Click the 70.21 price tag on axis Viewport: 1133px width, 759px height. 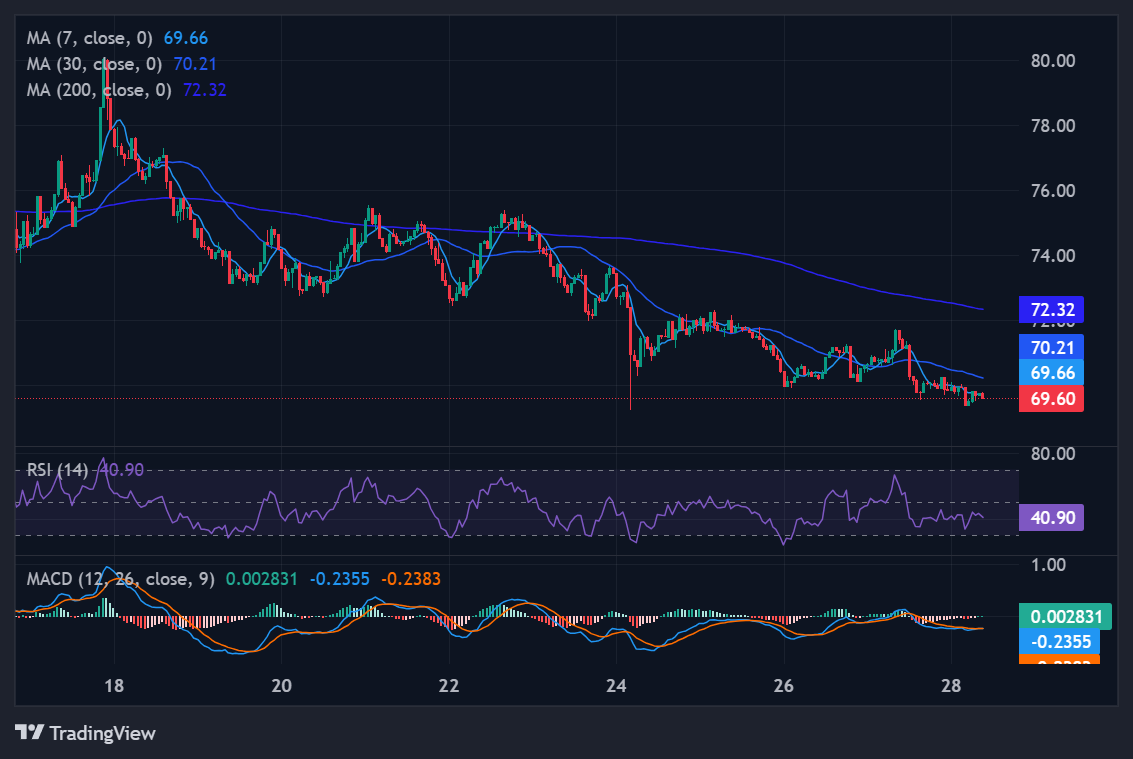(1051, 347)
